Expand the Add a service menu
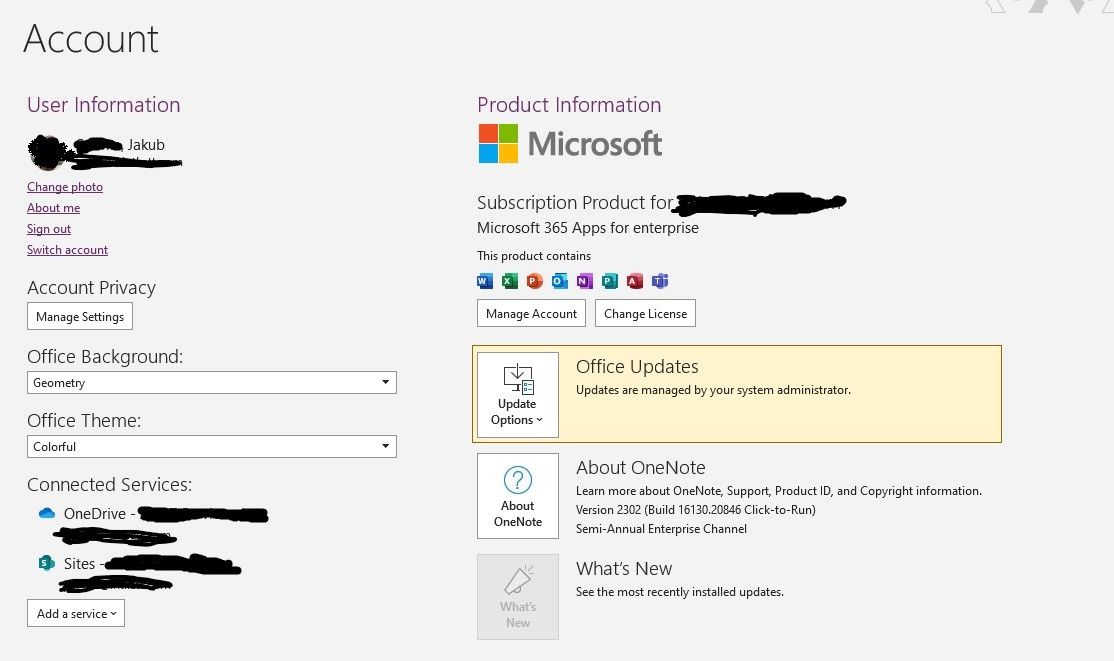Image resolution: width=1114 pixels, height=661 pixels. point(76,613)
